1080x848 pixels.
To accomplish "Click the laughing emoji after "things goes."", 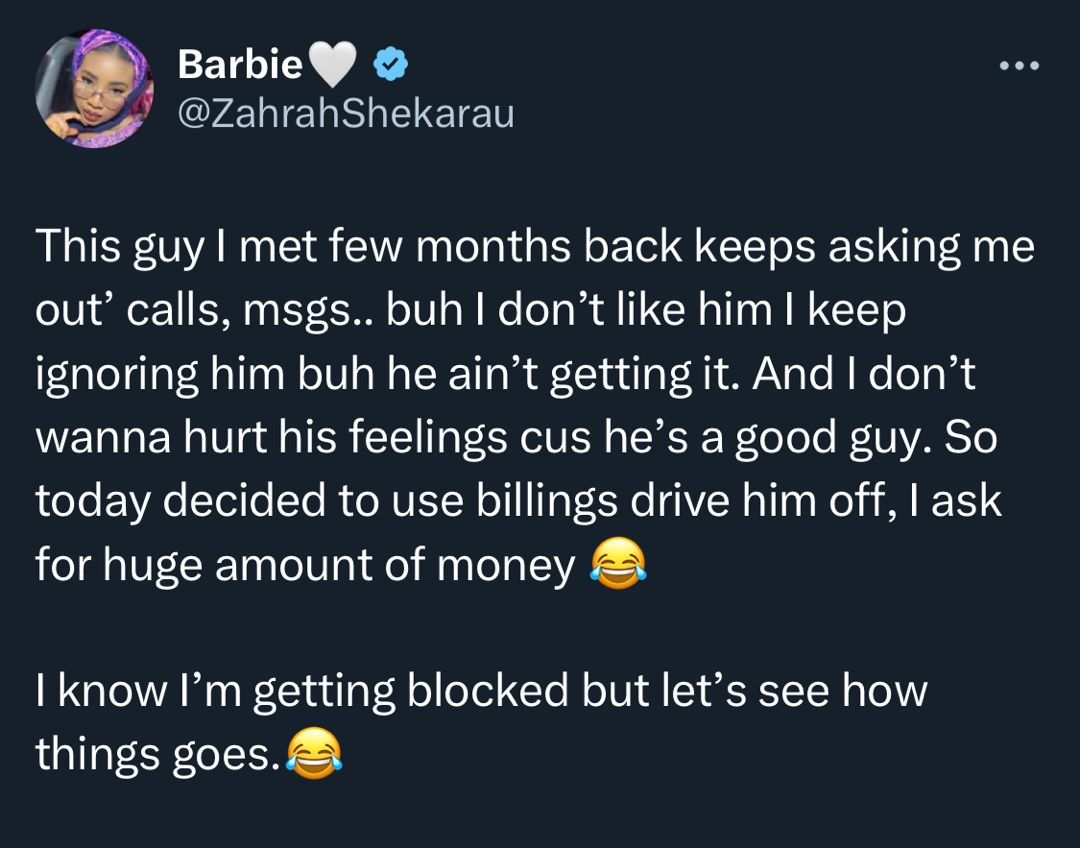I will 313,754.
